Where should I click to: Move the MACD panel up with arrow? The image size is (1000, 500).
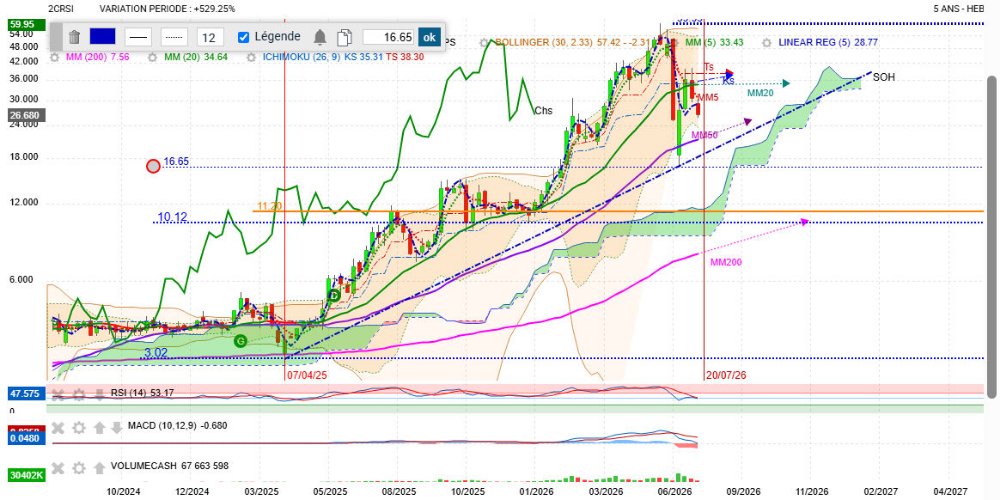(99, 427)
